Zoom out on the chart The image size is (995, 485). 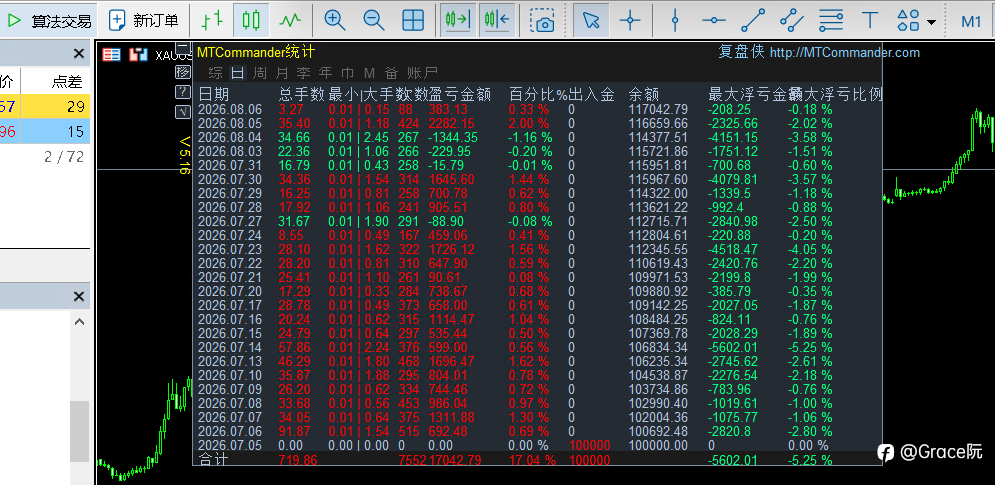coord(374,20)
